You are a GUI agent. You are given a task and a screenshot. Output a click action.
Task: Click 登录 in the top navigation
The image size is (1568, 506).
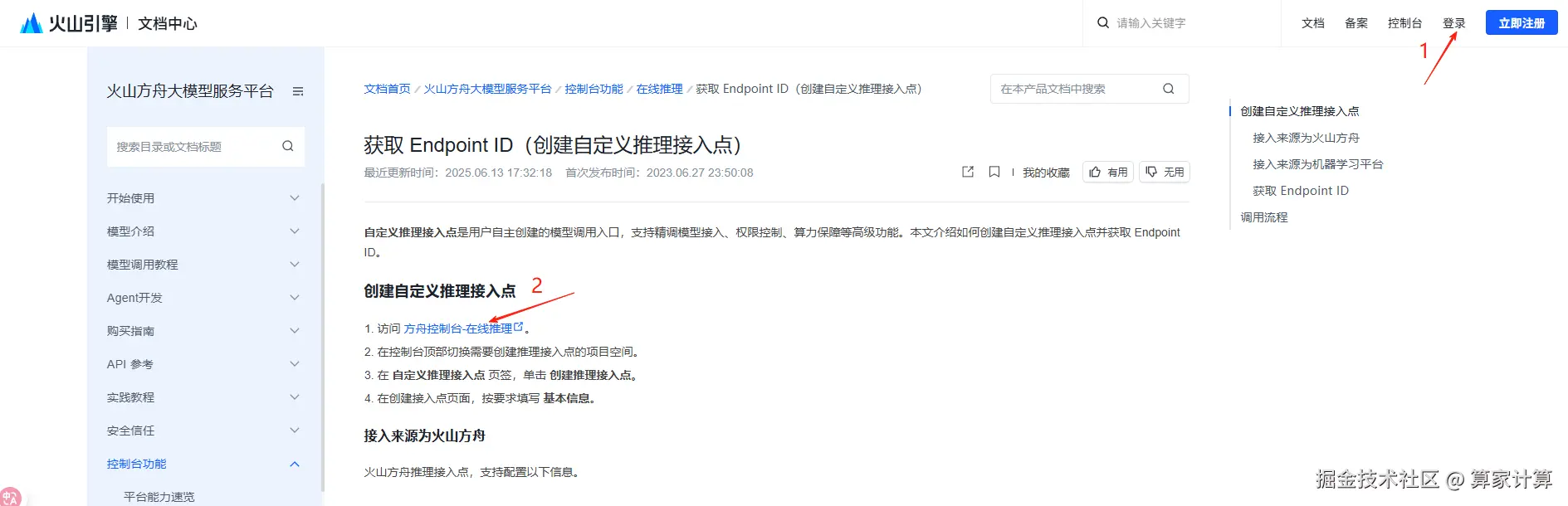1453,23
